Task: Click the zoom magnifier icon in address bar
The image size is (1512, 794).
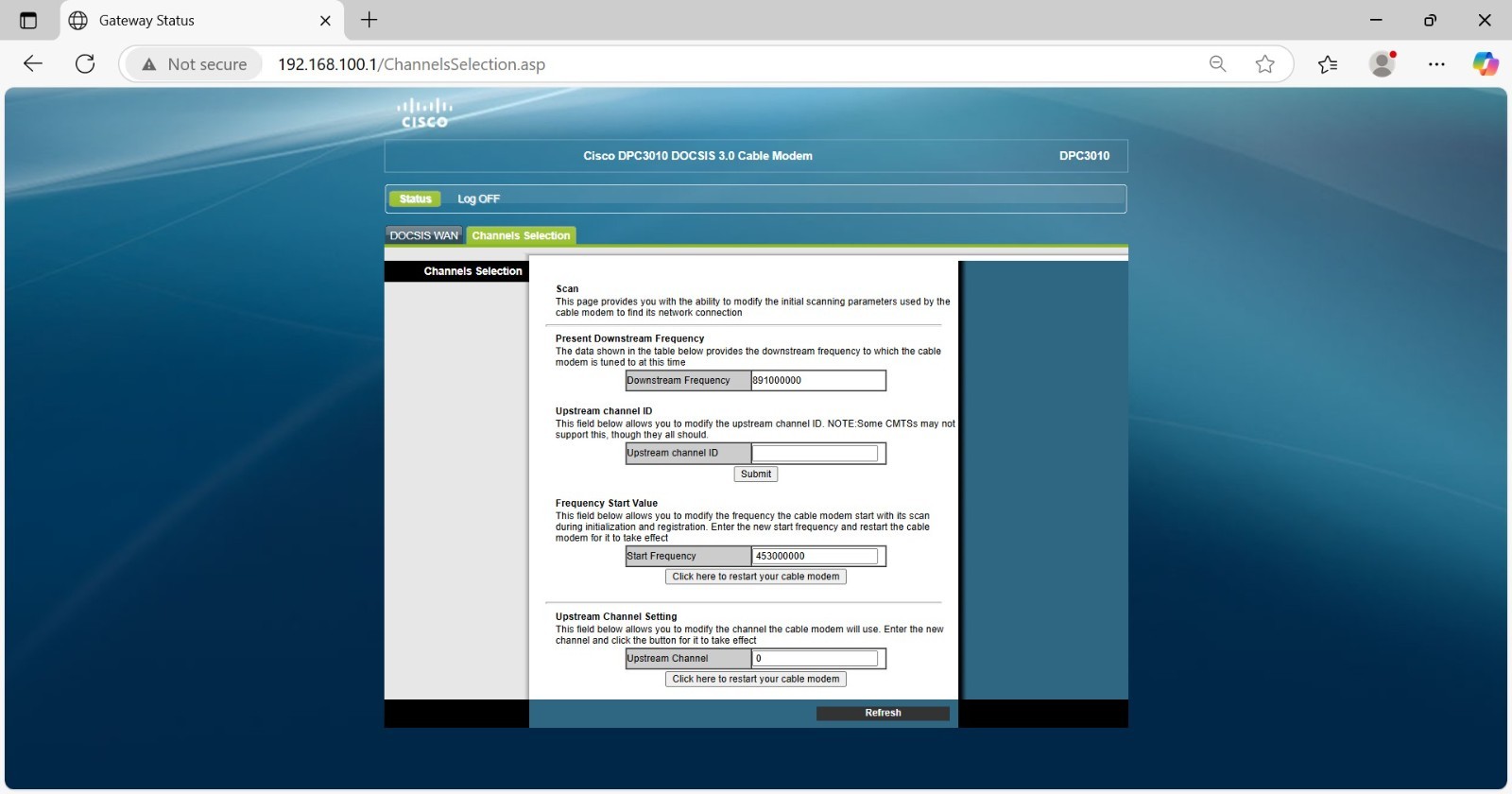Action: (x=1218, y=63)
